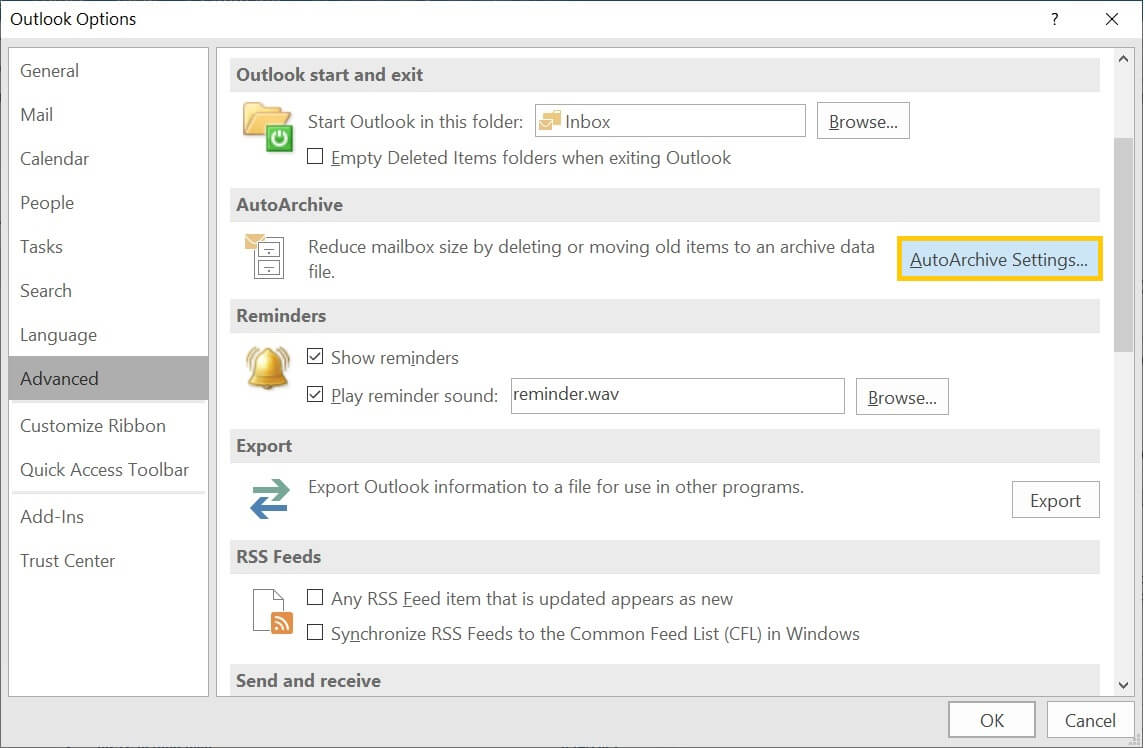
Task: Click the 'RSS Feeds' section heading
Action: point(278,557)
